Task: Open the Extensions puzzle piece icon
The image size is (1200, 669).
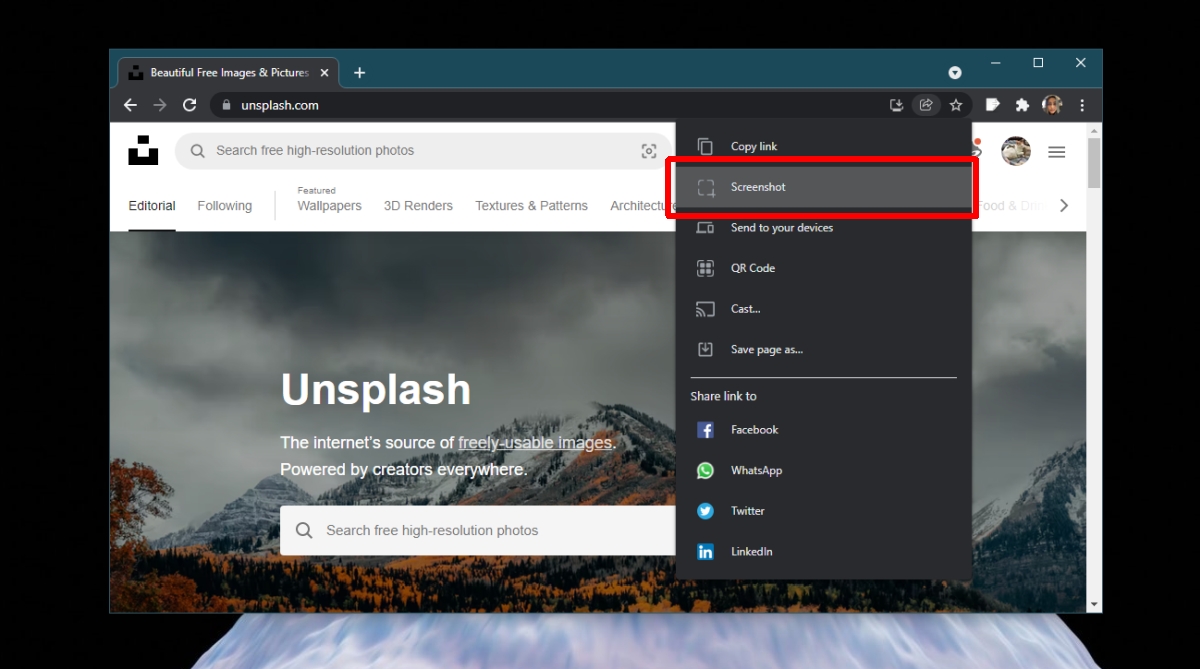Action: pos(1022,105)
